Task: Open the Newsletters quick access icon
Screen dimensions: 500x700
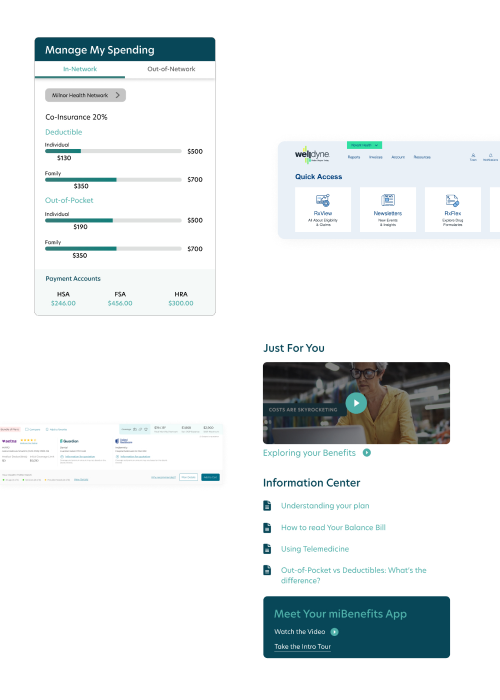Action: tap(388, 200)
